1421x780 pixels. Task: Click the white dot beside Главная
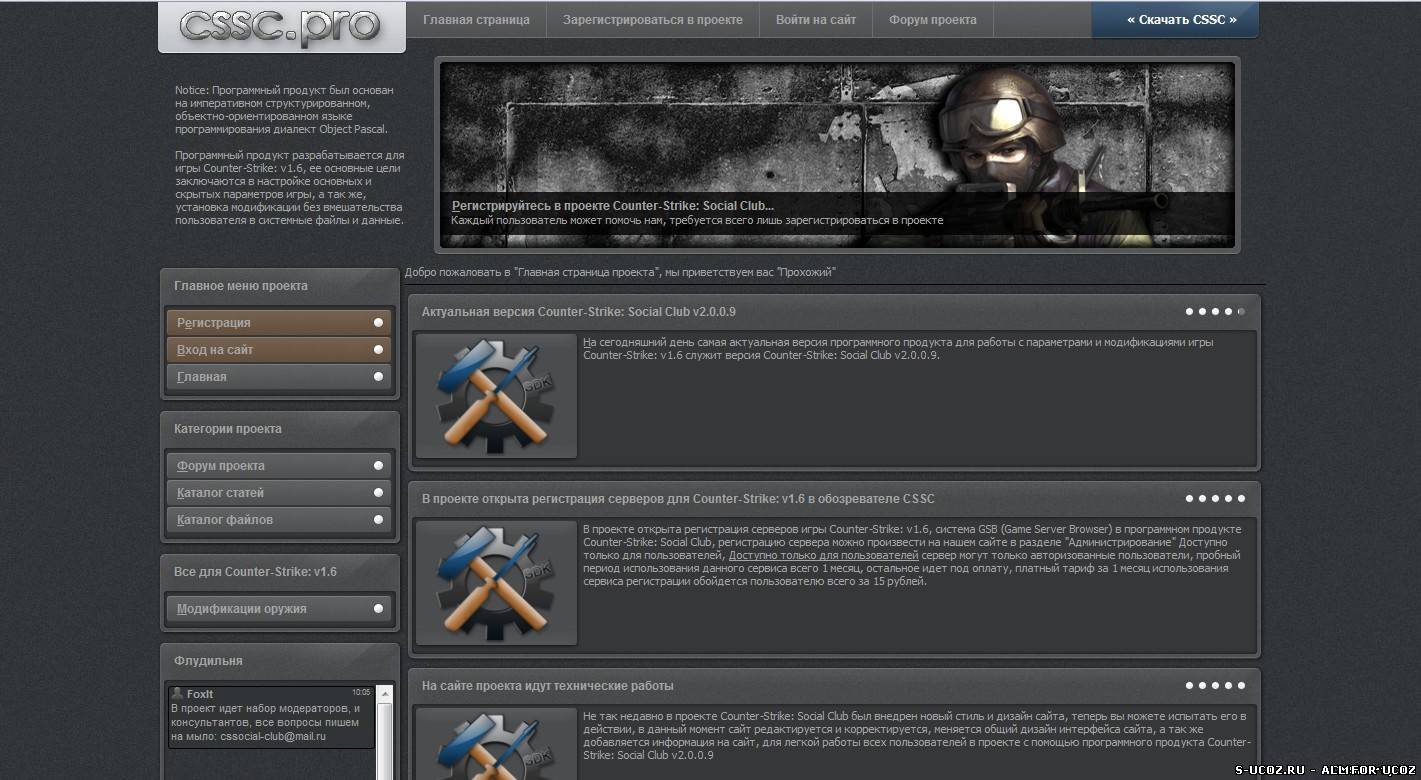(378, 377)
